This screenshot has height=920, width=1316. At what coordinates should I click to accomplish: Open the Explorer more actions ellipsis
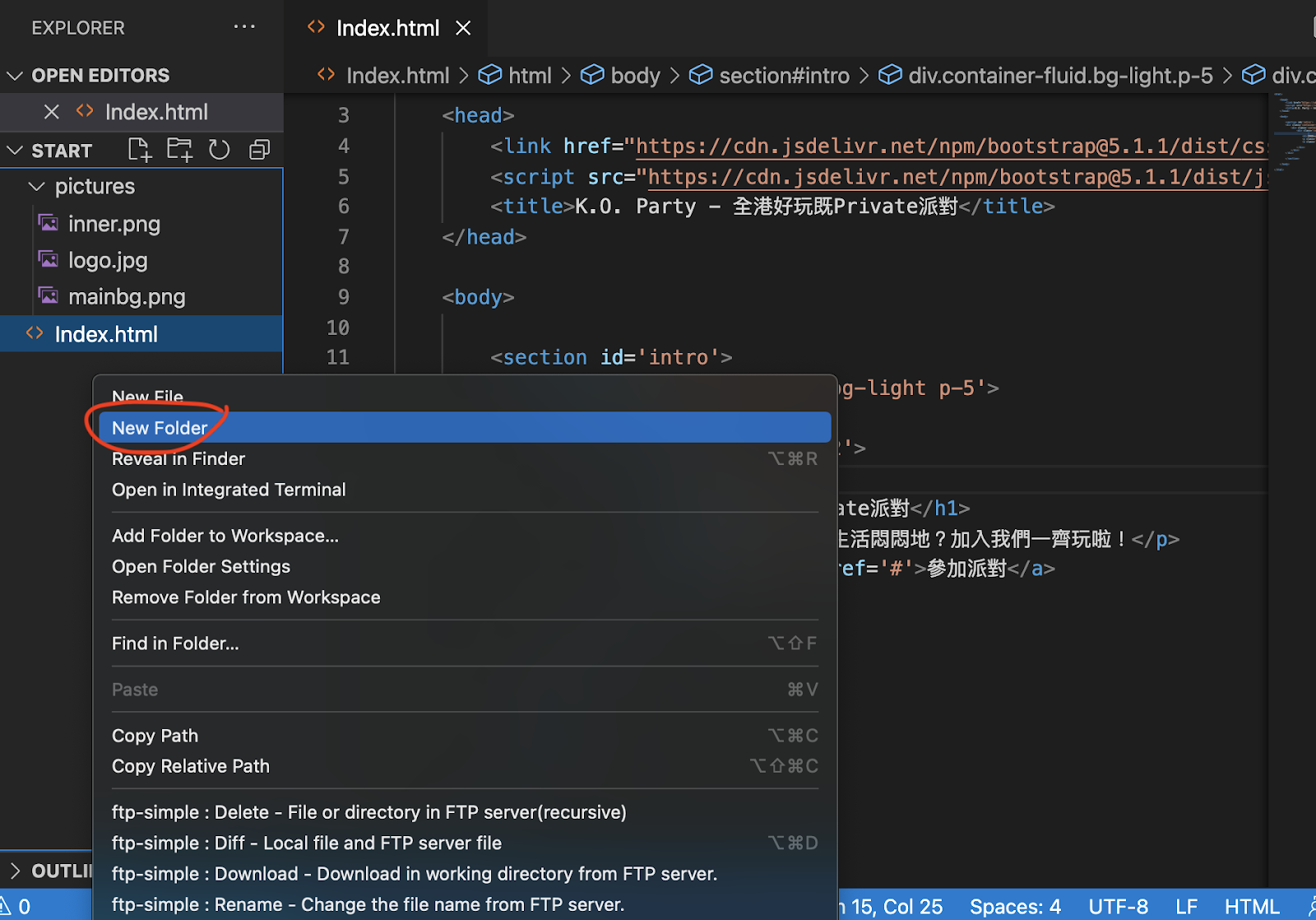[244, 27]
